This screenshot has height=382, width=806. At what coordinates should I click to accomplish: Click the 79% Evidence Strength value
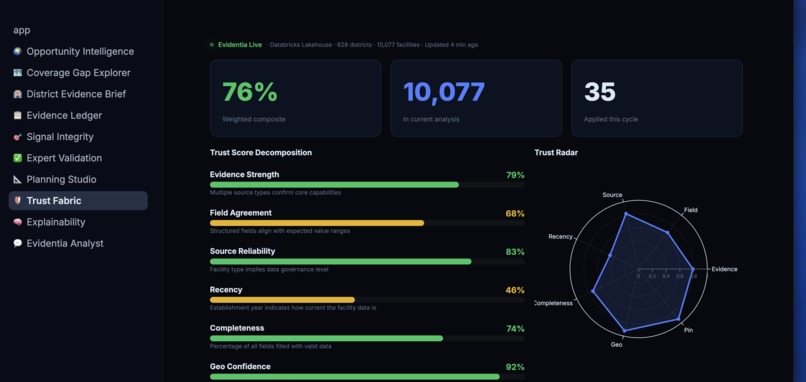pyautogui.click(x=515, y=175)
